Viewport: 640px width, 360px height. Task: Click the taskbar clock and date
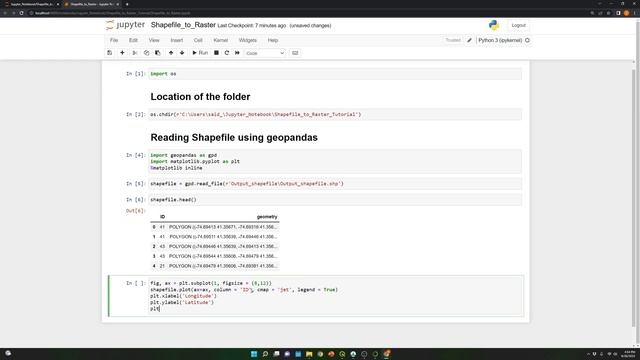(x=629, y=354)
